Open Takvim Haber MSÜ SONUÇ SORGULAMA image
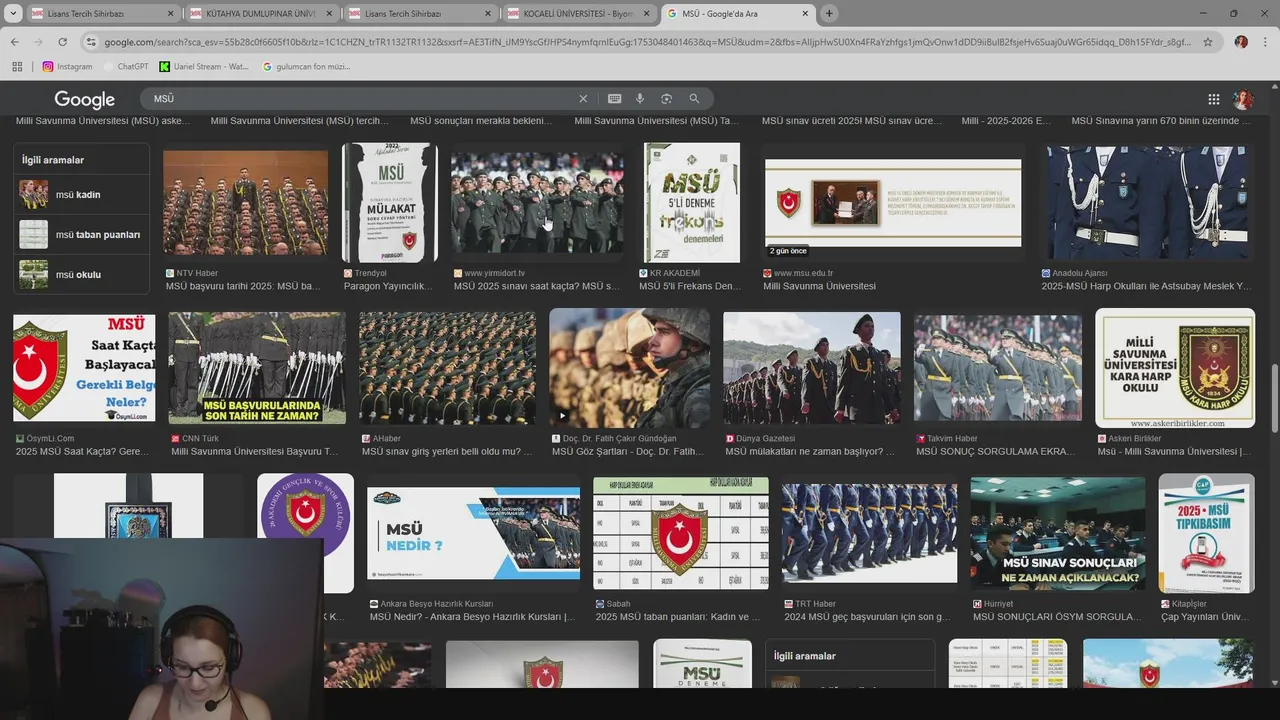 997,368
